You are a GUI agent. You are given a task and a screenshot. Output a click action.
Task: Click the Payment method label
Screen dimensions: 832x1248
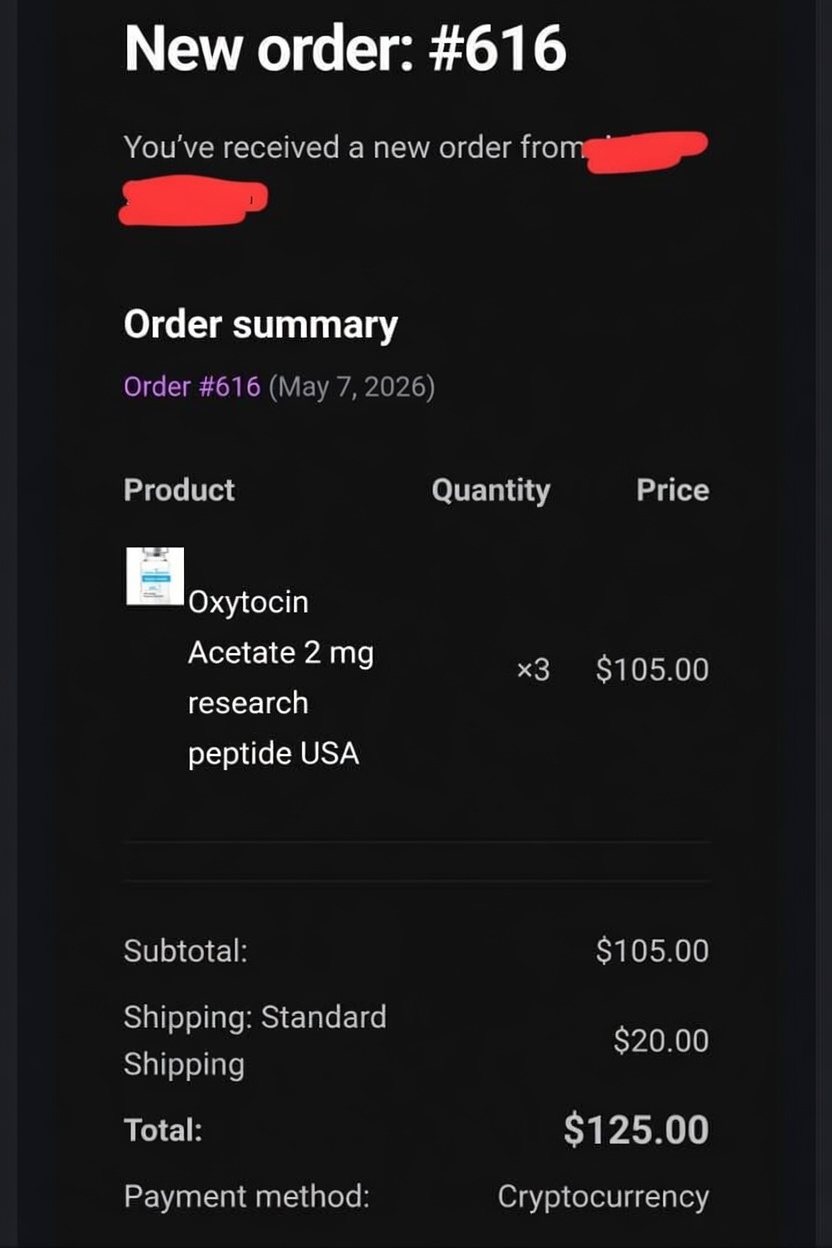coord(246,1197)
